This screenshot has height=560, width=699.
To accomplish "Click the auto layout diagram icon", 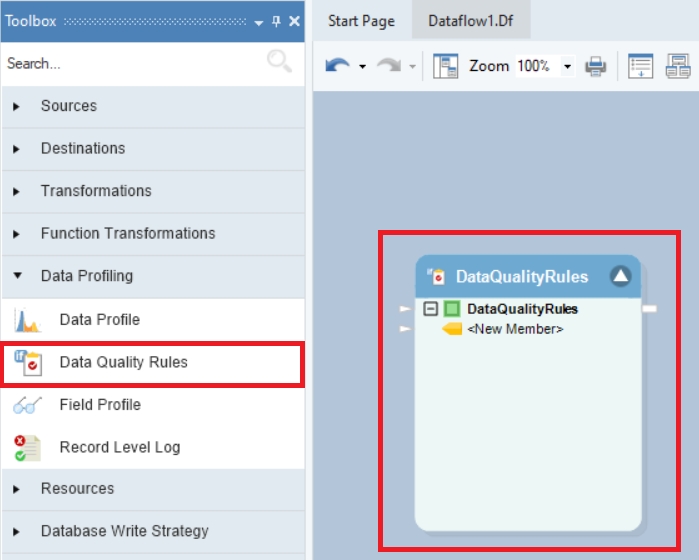I will 445,66.
